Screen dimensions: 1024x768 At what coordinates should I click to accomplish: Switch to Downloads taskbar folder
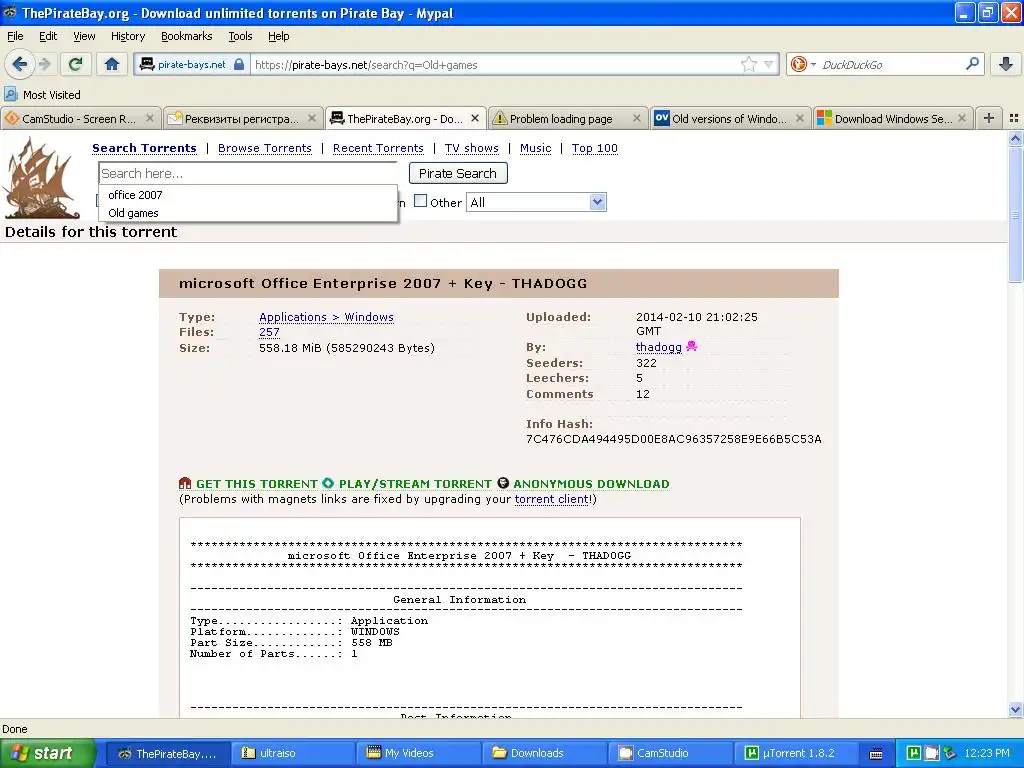[545, 753]
